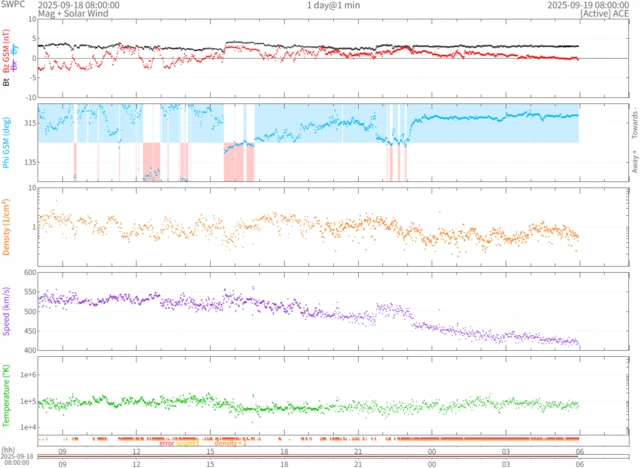The image size is (640, 468).
Task: Click the 'suspect' legend entry
Action: pos(188,443)
